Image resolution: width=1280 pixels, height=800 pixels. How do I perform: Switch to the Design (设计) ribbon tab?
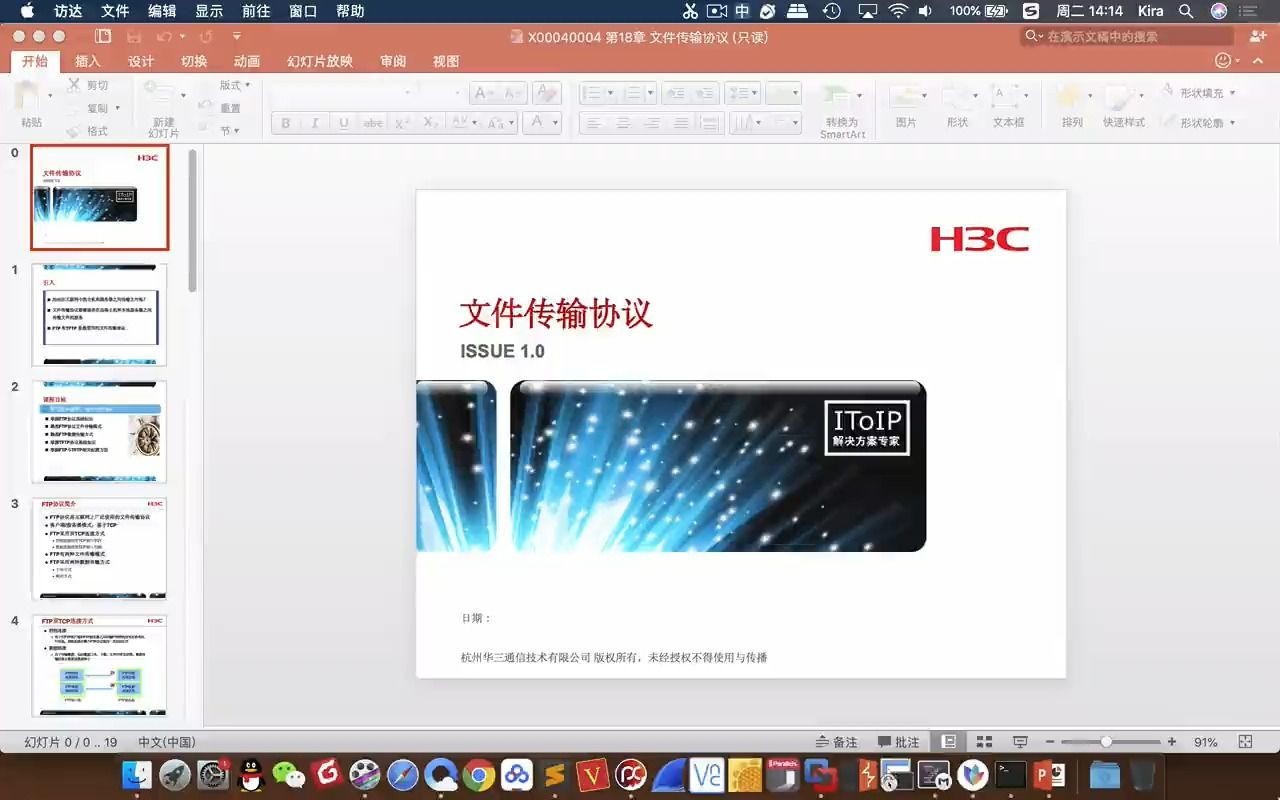141,61
